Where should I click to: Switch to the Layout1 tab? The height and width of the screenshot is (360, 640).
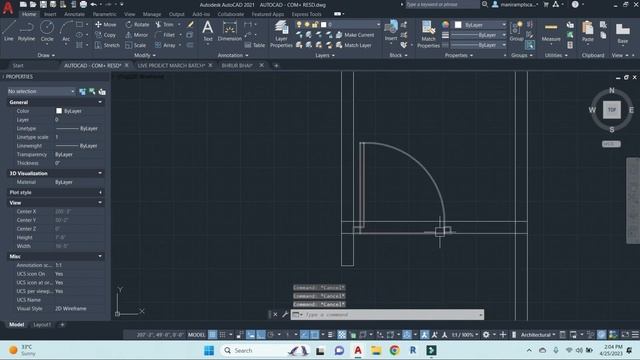click(x=42, y=324)
